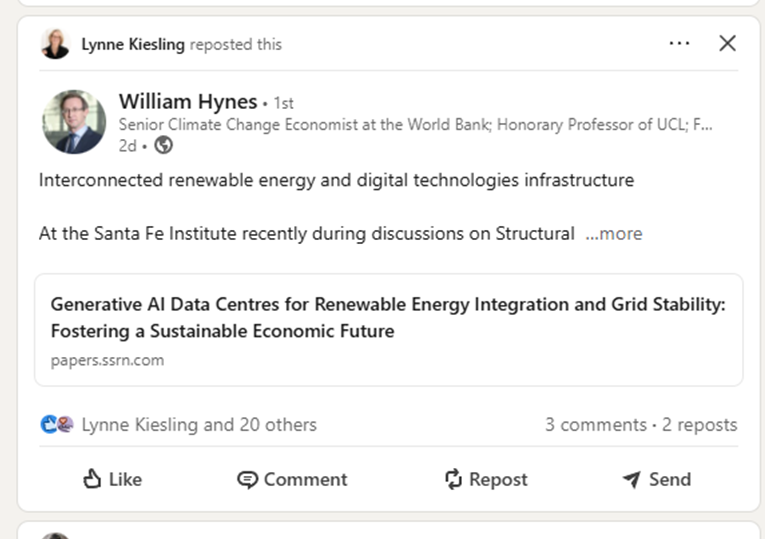Click the Repost arrows icon
The height and width of the screenshot is (539, 765).
pyautogui.click(x=453, y=479)
